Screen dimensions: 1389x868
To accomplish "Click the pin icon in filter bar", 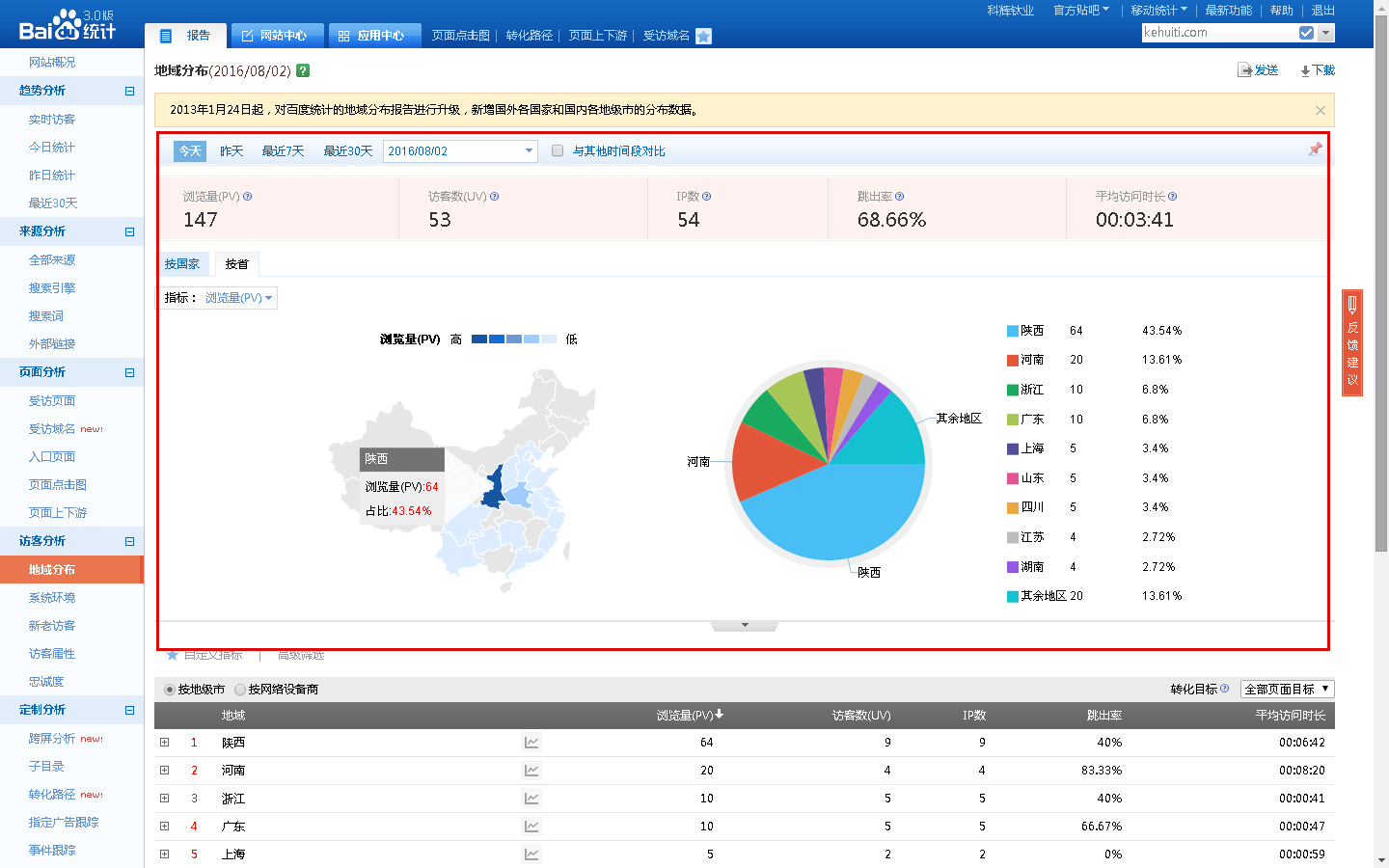I will point(1315,149).
